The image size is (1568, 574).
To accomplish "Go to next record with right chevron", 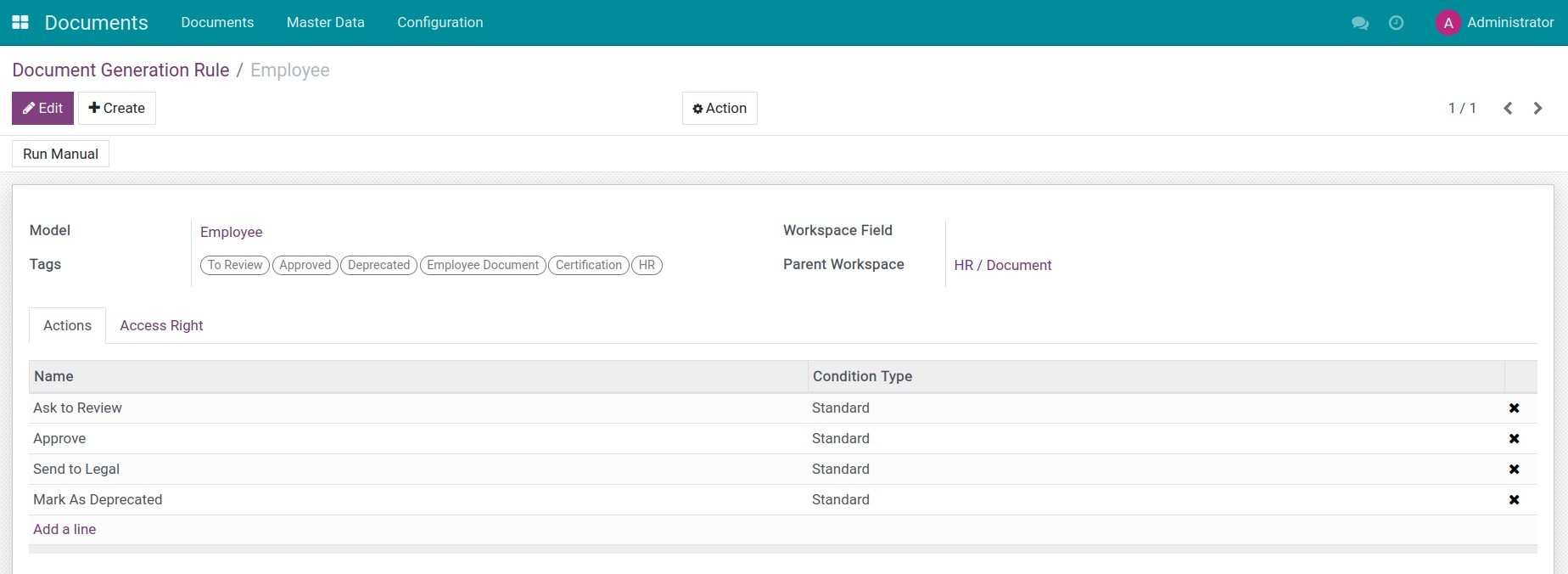I will pyautogui.click(x=1537, y=109).
